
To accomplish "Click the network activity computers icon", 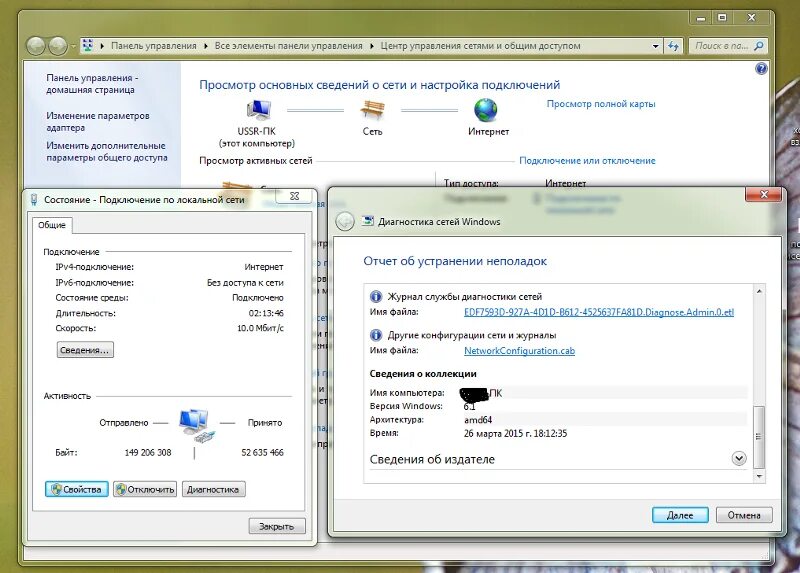I will pos(195,425).
